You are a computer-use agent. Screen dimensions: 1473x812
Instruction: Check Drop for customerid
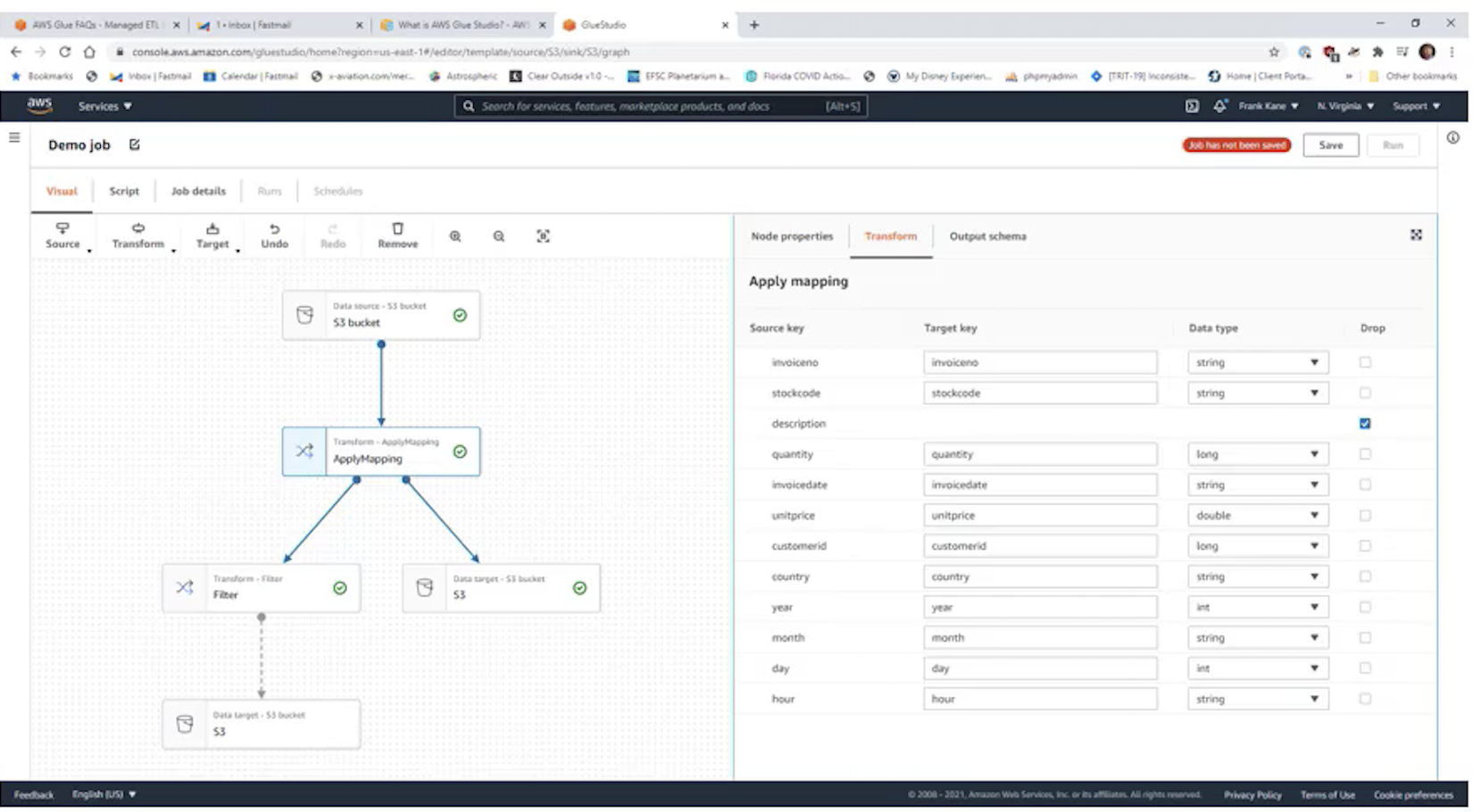(x=1365, y=546)
